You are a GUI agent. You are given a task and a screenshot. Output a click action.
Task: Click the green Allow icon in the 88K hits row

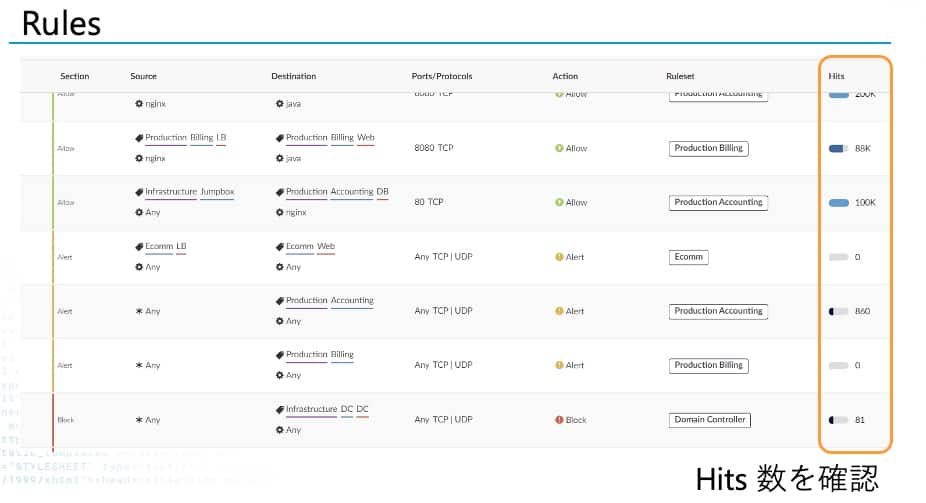pos(559,148)
